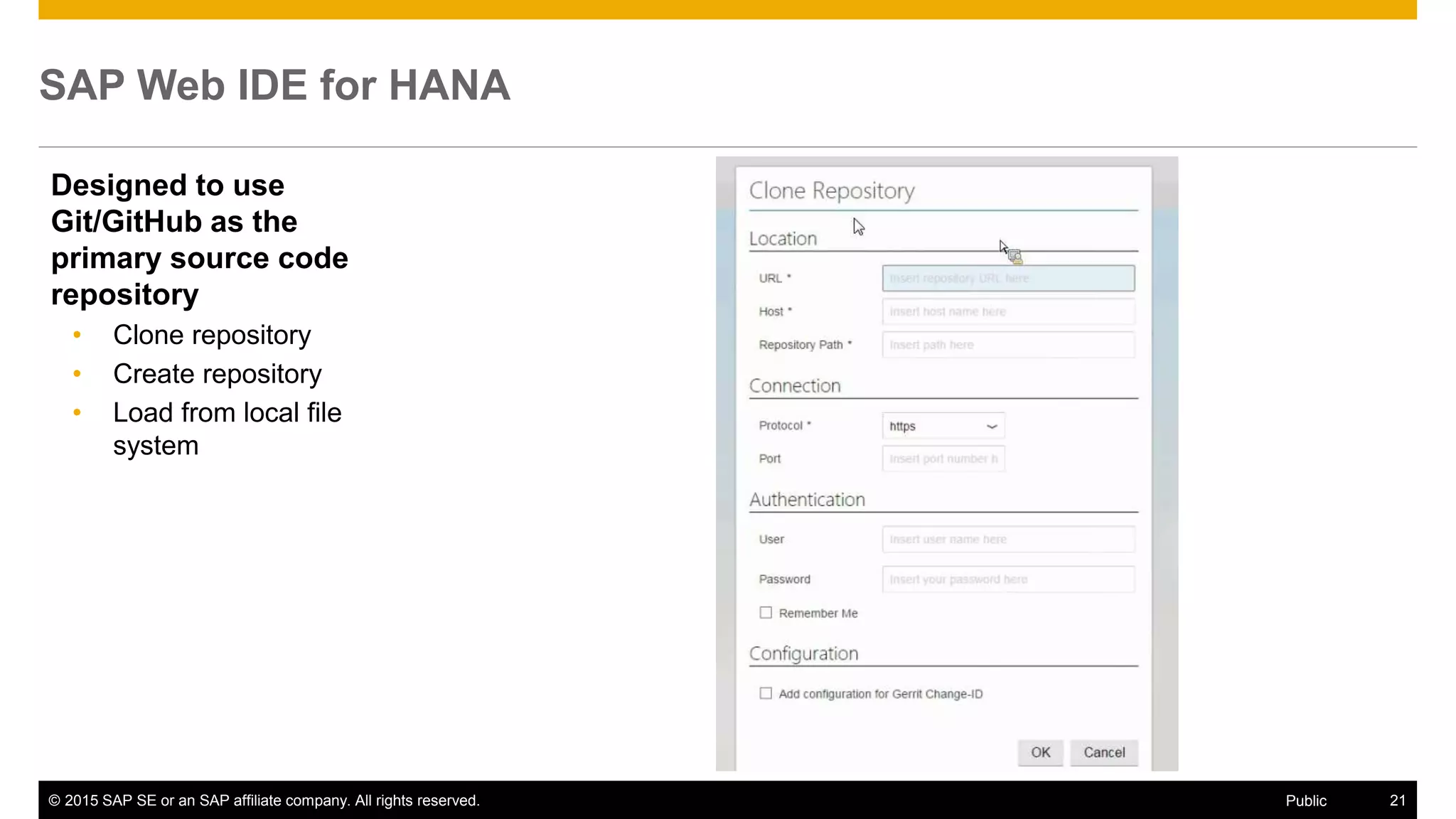Click the Location section heading
1456x819 pixels.
[x=783, y=238]
